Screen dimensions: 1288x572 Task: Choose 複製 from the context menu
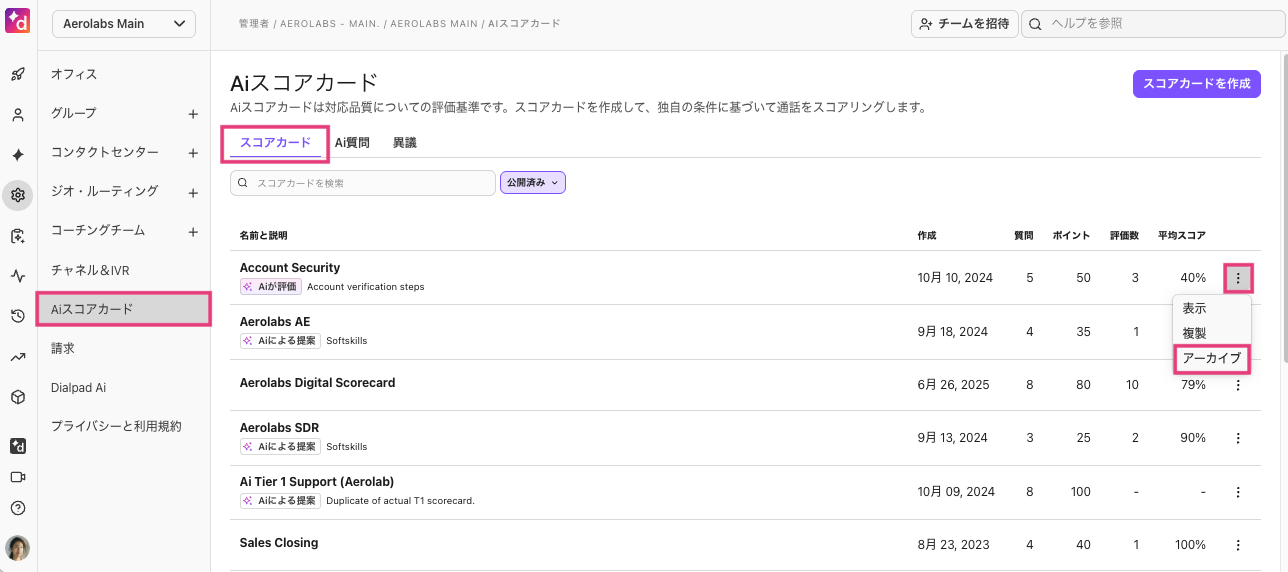tap(1194, 333)
